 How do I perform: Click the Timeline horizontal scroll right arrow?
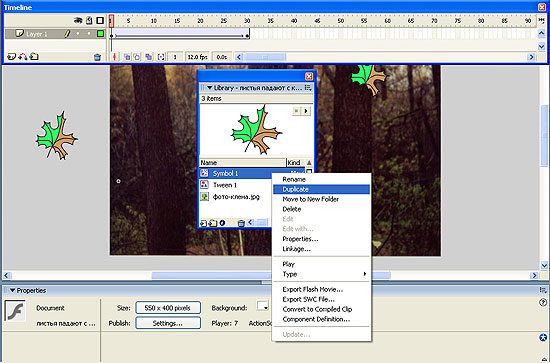[531, 57]
